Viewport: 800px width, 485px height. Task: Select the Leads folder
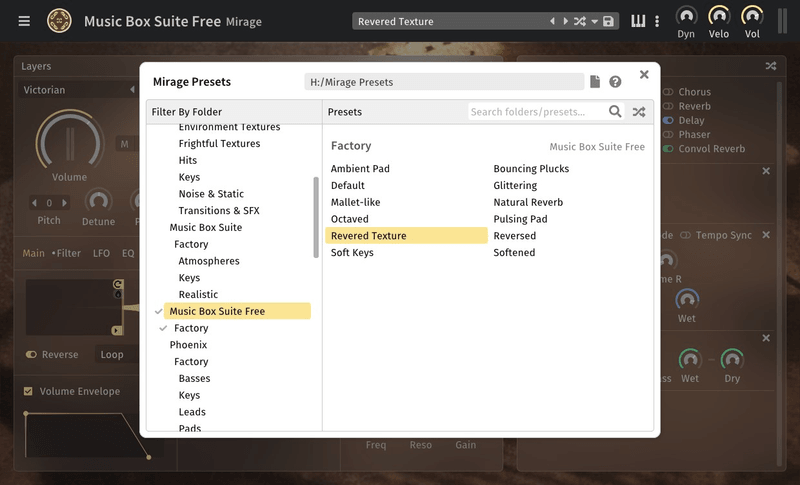point(192,412)
